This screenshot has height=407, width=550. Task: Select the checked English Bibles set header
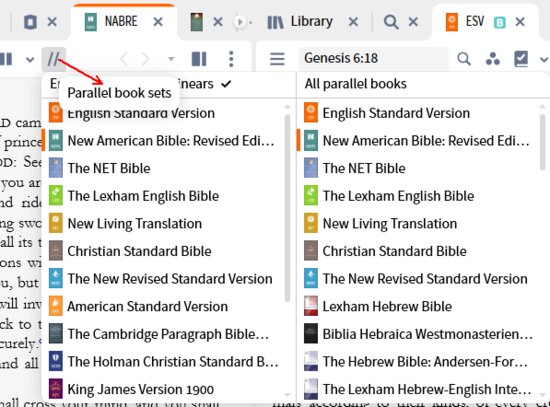click(168, 84)
